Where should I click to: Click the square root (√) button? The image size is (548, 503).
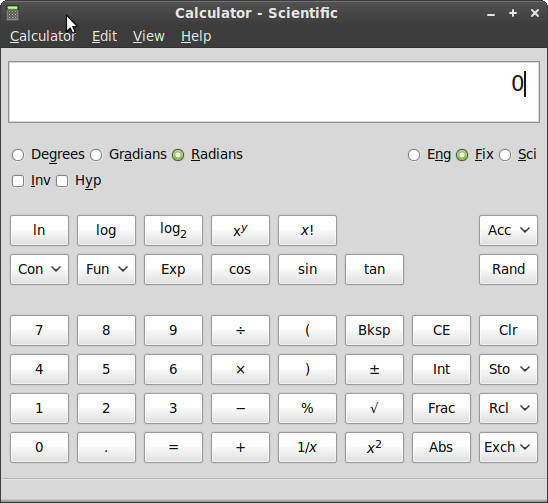[374, 408]
